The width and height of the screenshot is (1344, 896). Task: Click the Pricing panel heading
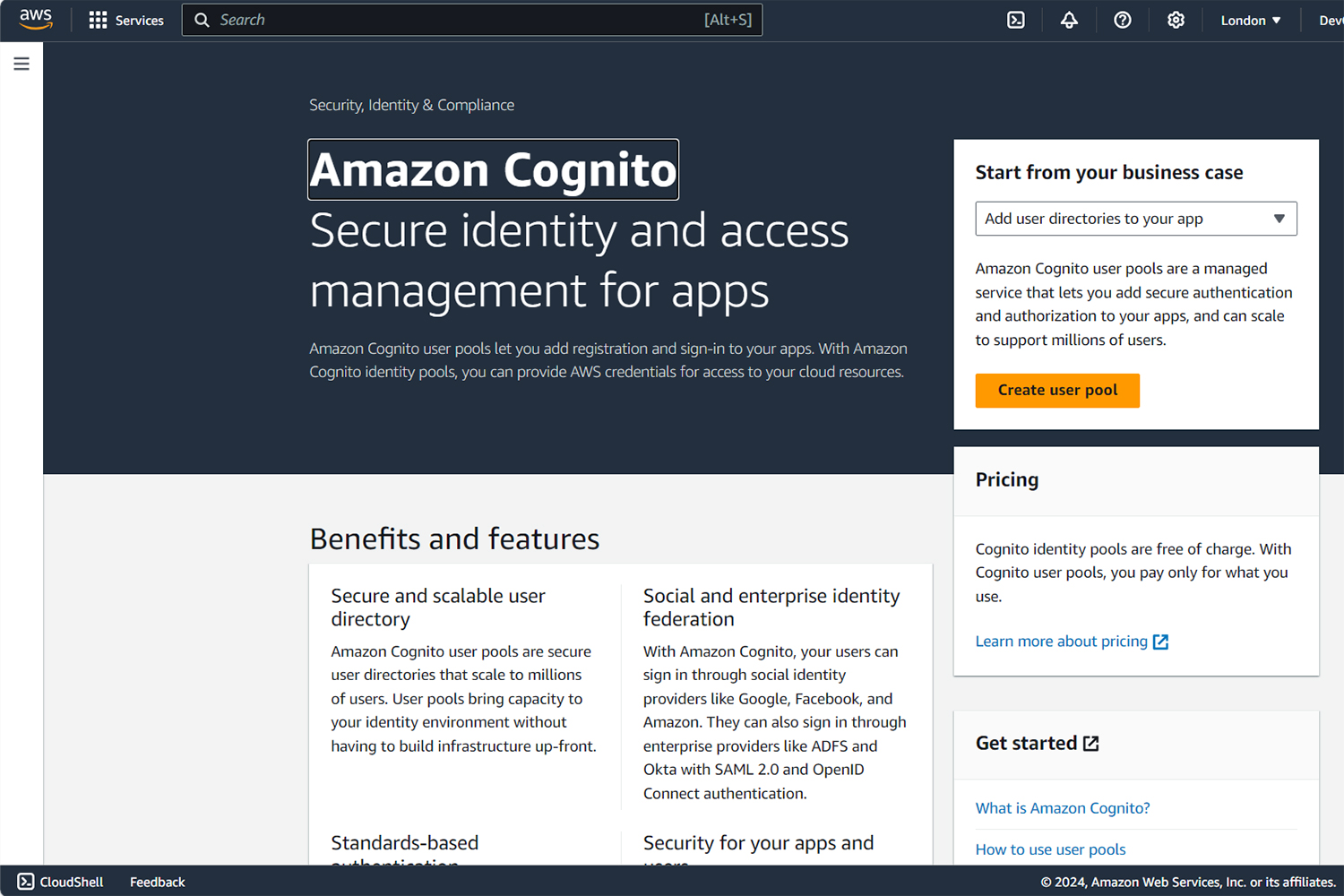click(x=1007, y=479)
